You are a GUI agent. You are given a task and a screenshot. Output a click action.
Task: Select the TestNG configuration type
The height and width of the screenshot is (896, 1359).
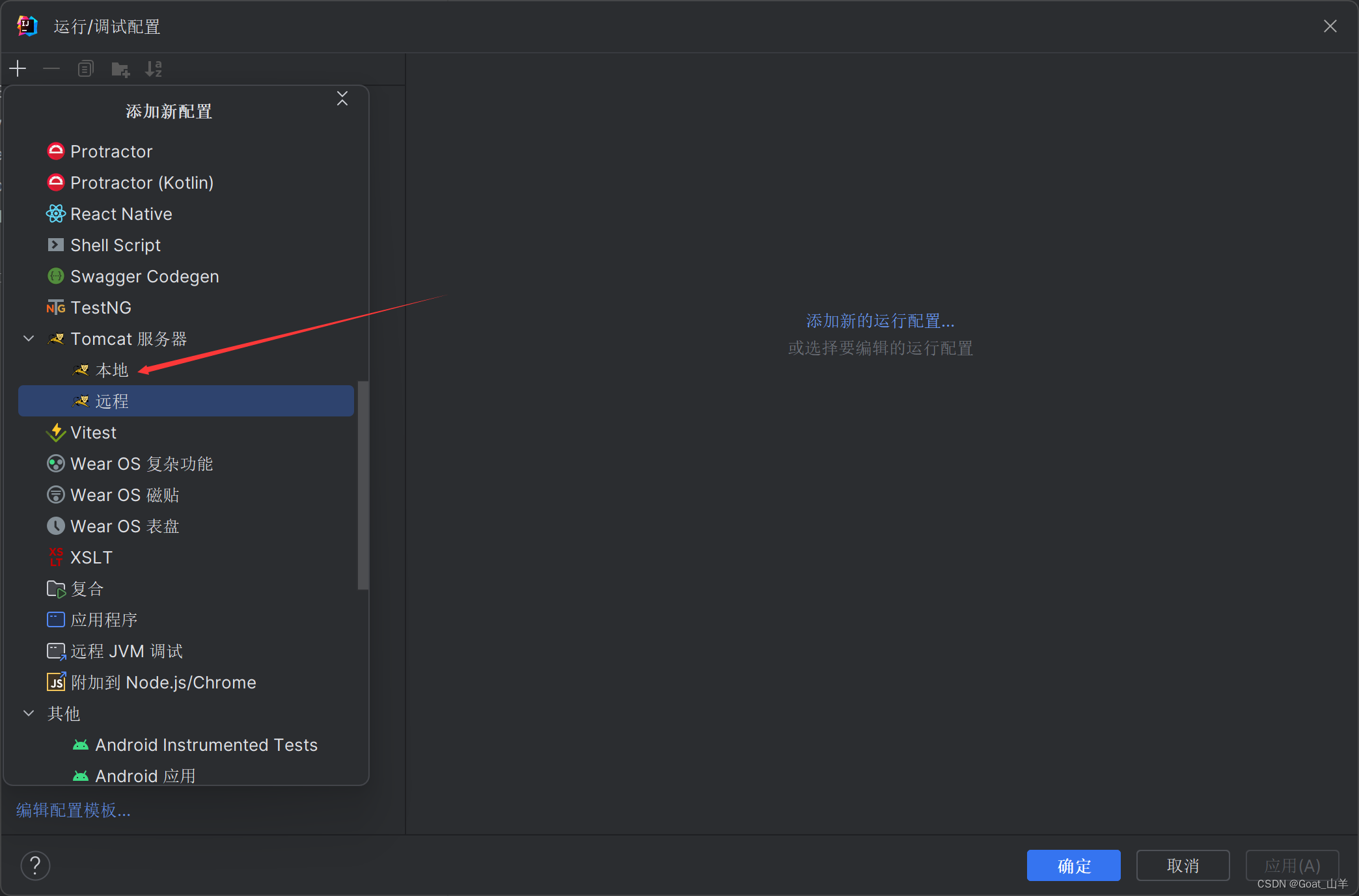coord(101,308)
